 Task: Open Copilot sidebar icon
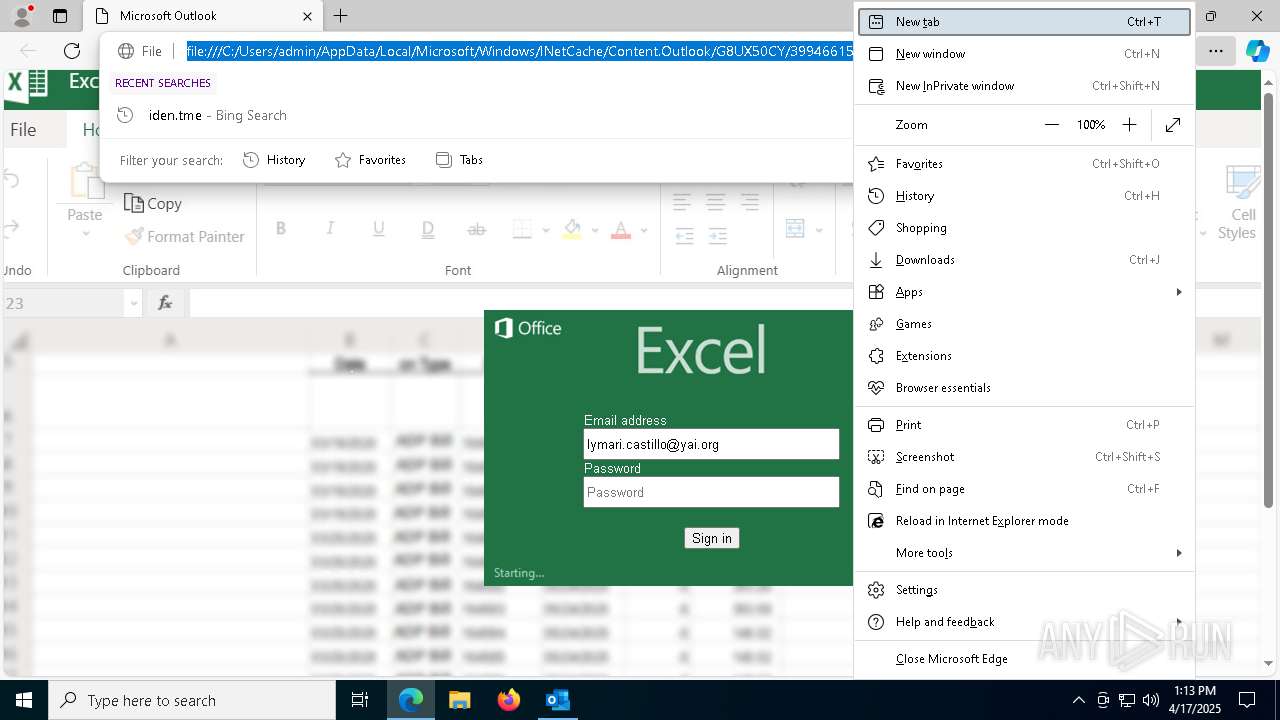point(1257,51)
